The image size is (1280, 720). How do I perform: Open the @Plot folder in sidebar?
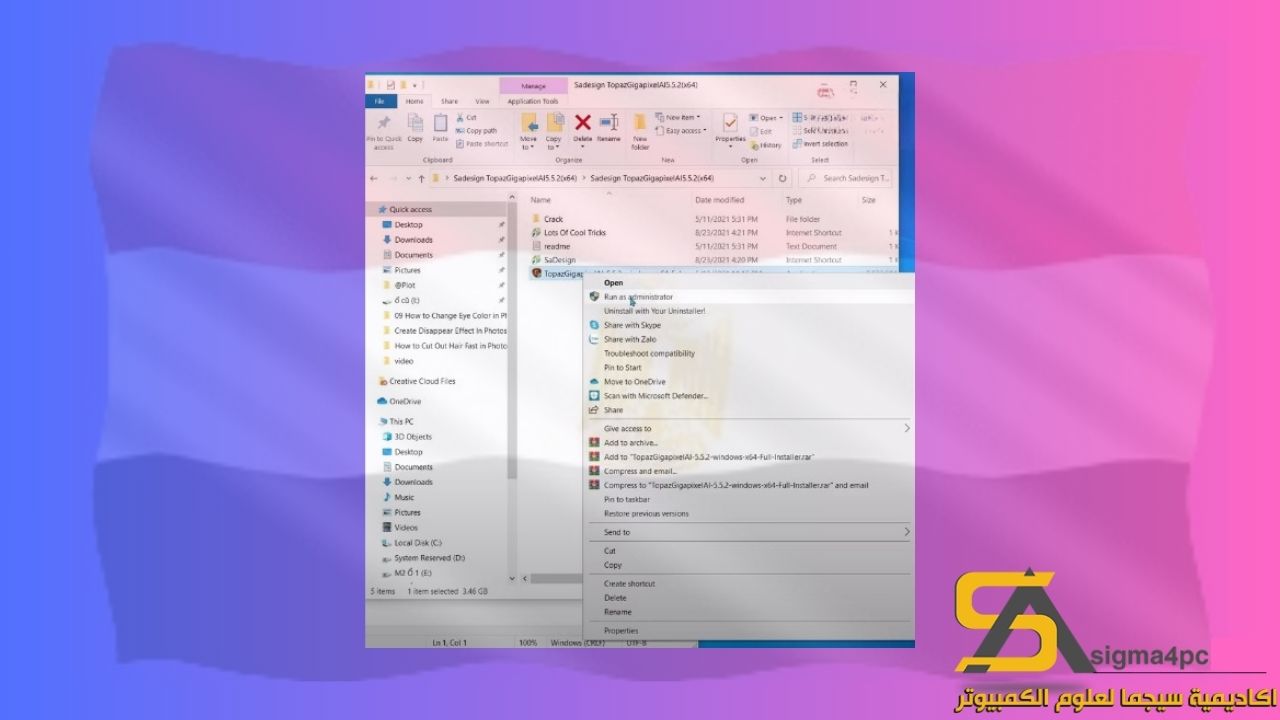(404, 285)
